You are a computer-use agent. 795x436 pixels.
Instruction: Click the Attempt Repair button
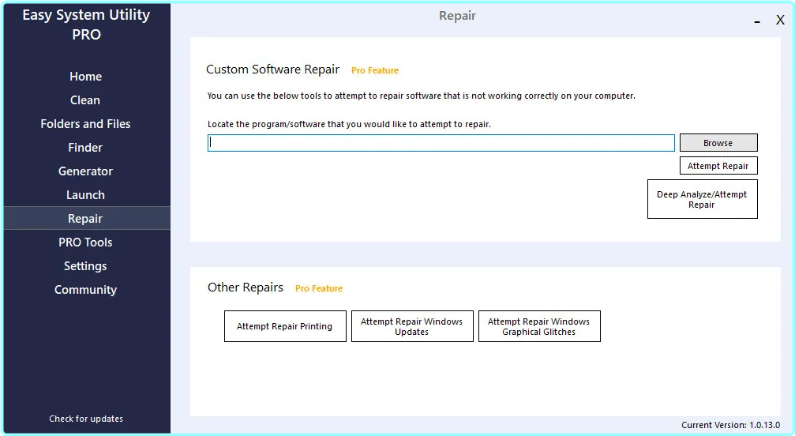718,166
